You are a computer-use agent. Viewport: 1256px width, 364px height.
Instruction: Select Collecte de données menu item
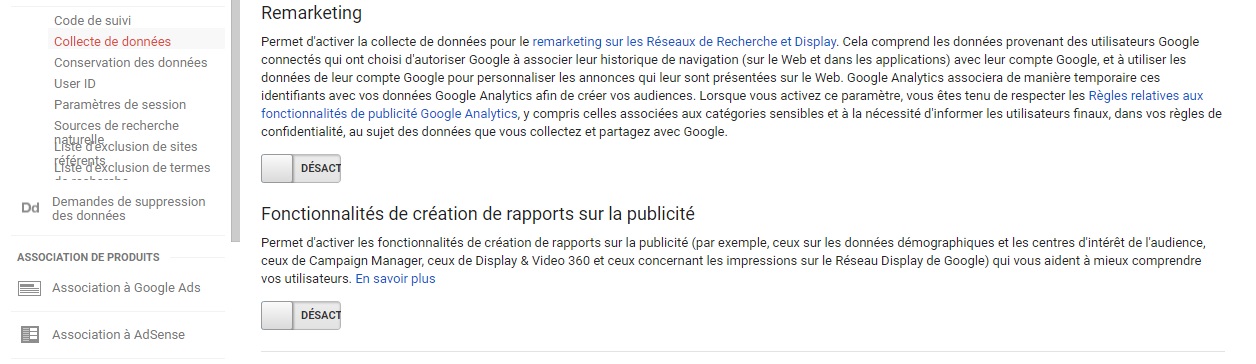click(112, 41)
